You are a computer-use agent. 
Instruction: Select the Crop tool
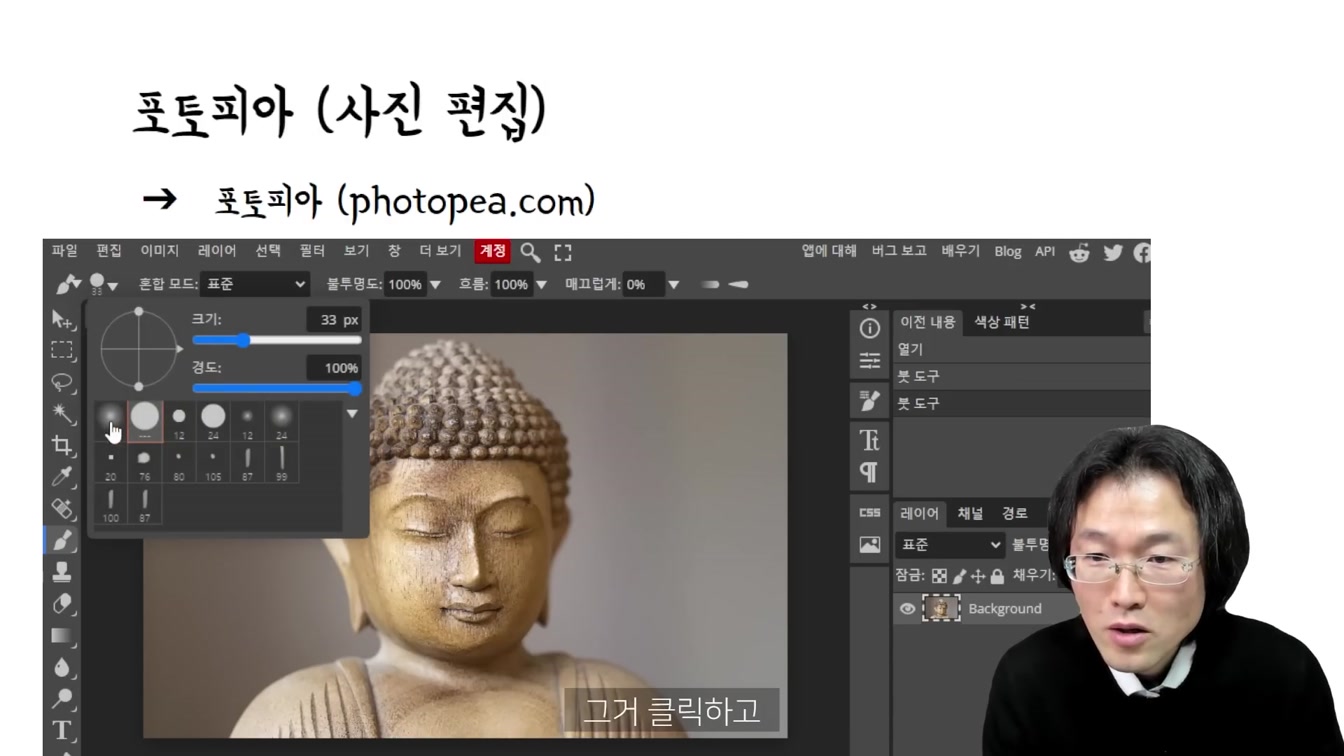tap(62, 445)
